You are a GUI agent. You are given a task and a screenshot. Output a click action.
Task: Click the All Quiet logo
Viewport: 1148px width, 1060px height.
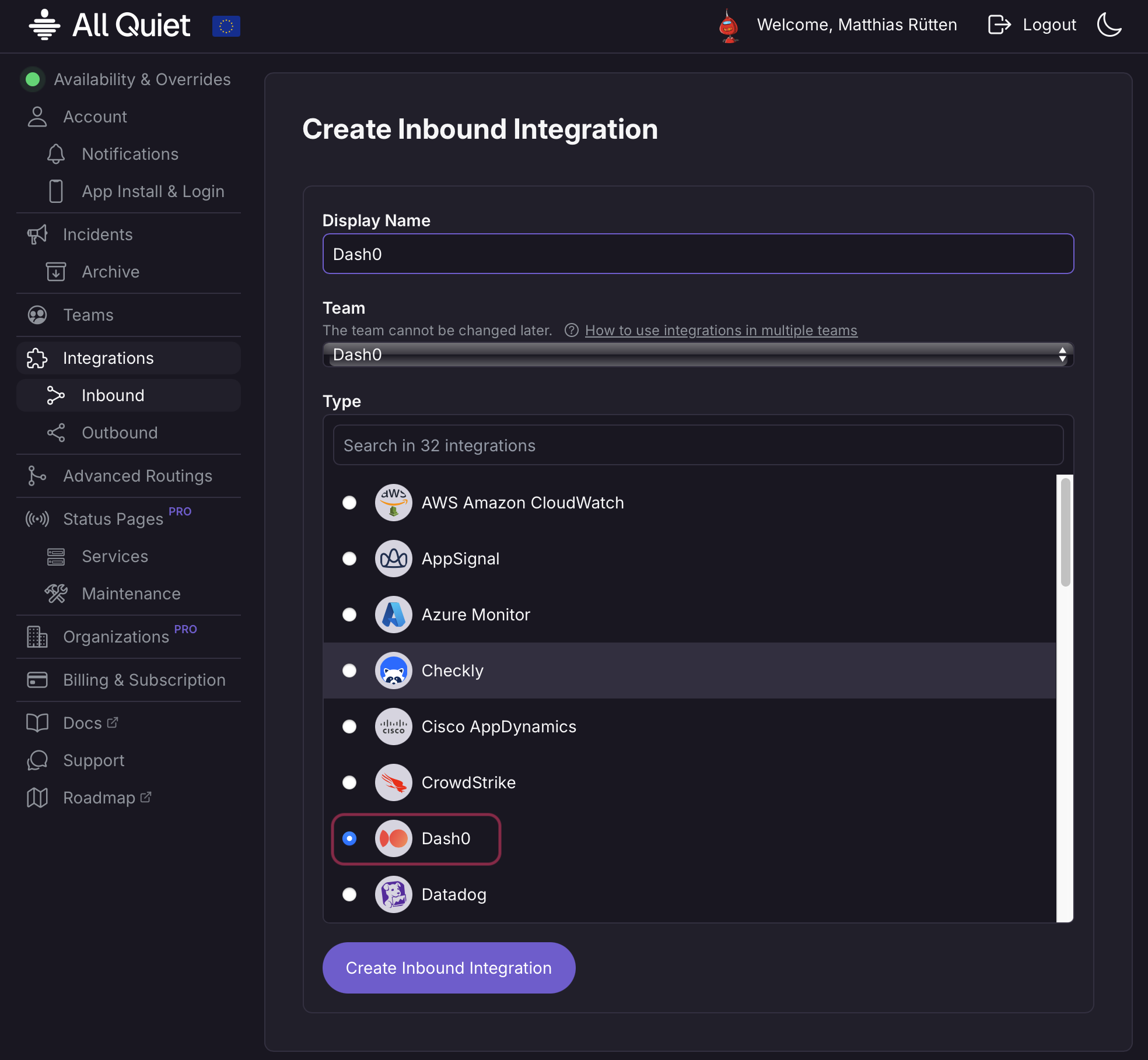coord(110,25)
